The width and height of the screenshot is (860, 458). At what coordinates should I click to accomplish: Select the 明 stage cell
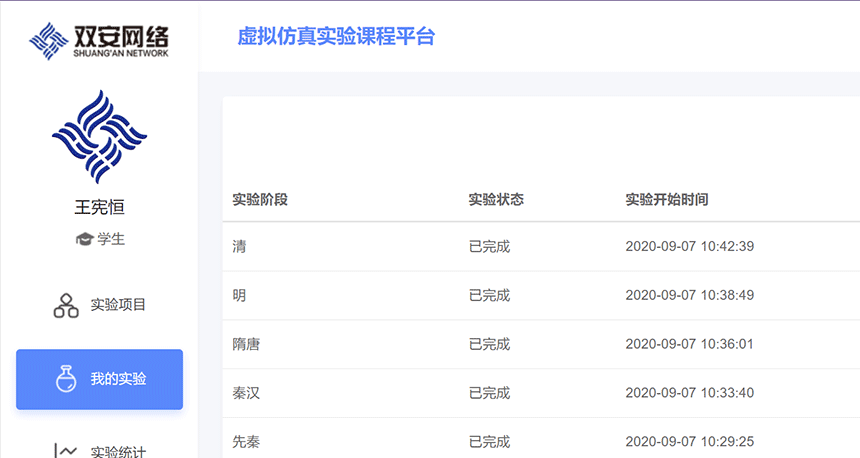pos(239,295)
